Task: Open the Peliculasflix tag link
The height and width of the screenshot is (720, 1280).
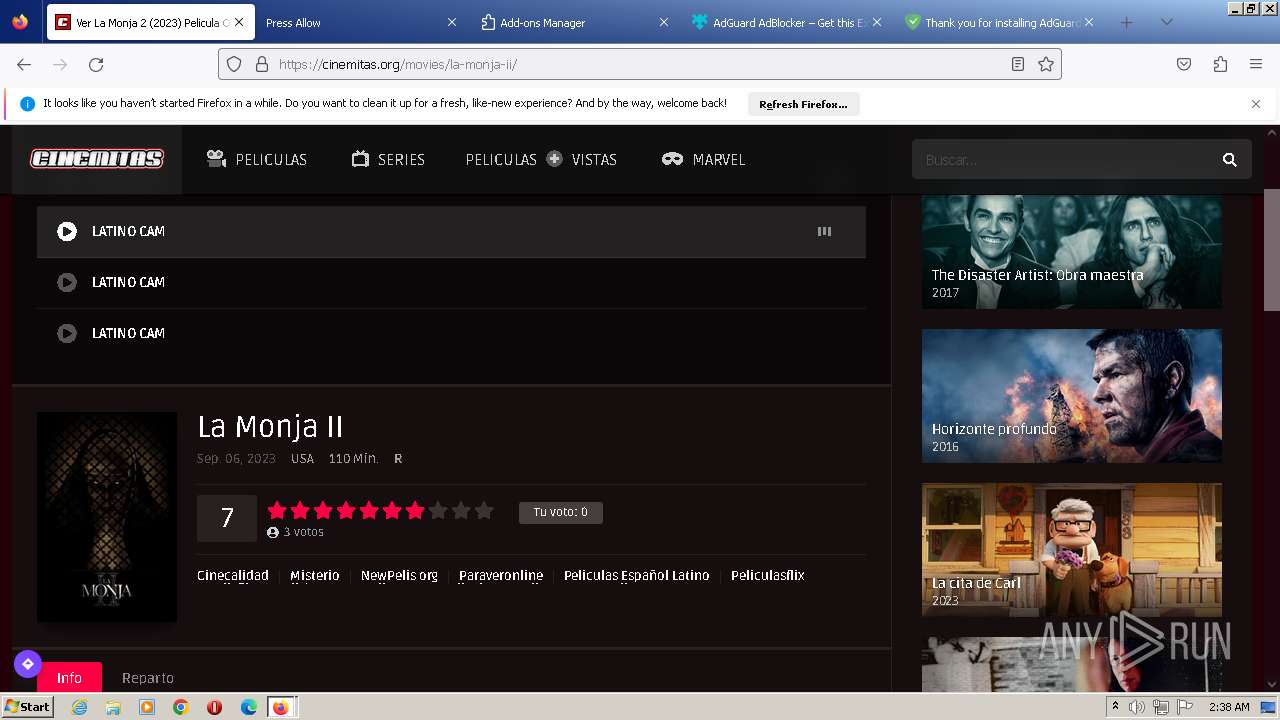Action: tap(768, 575)
